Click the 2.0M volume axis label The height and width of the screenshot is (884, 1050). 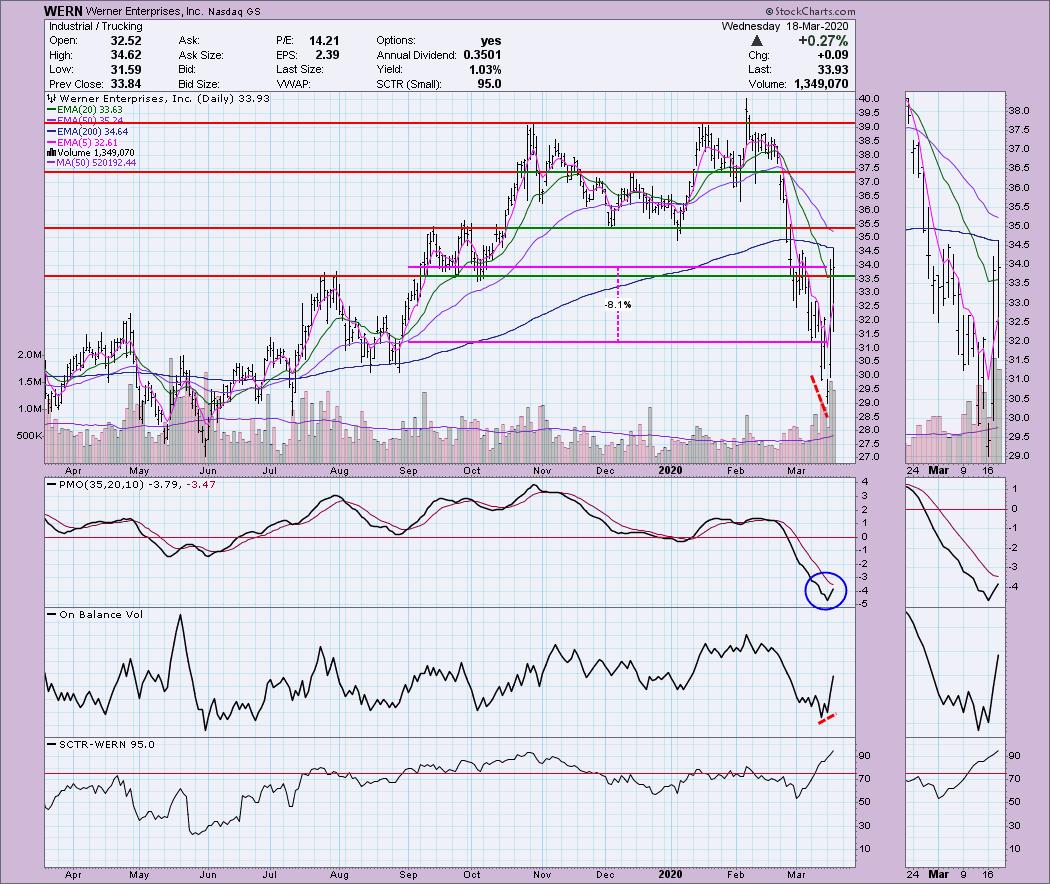[x=30, y=355]
